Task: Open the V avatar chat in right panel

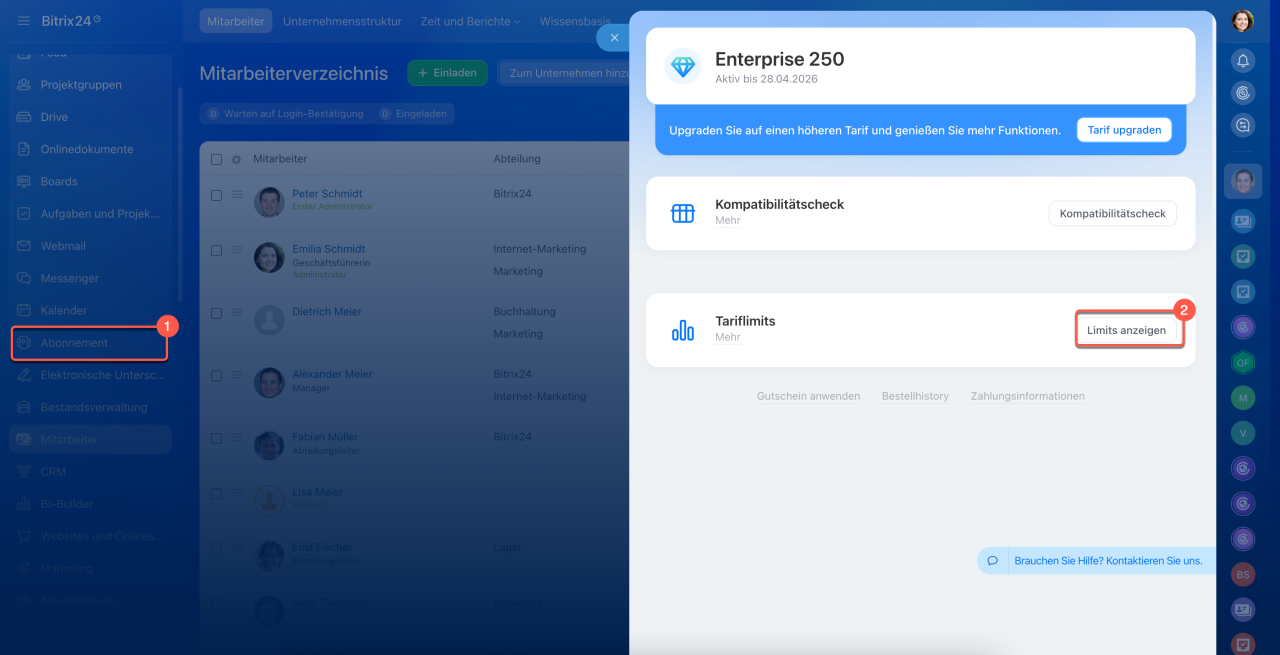Action: [1243, 433]
